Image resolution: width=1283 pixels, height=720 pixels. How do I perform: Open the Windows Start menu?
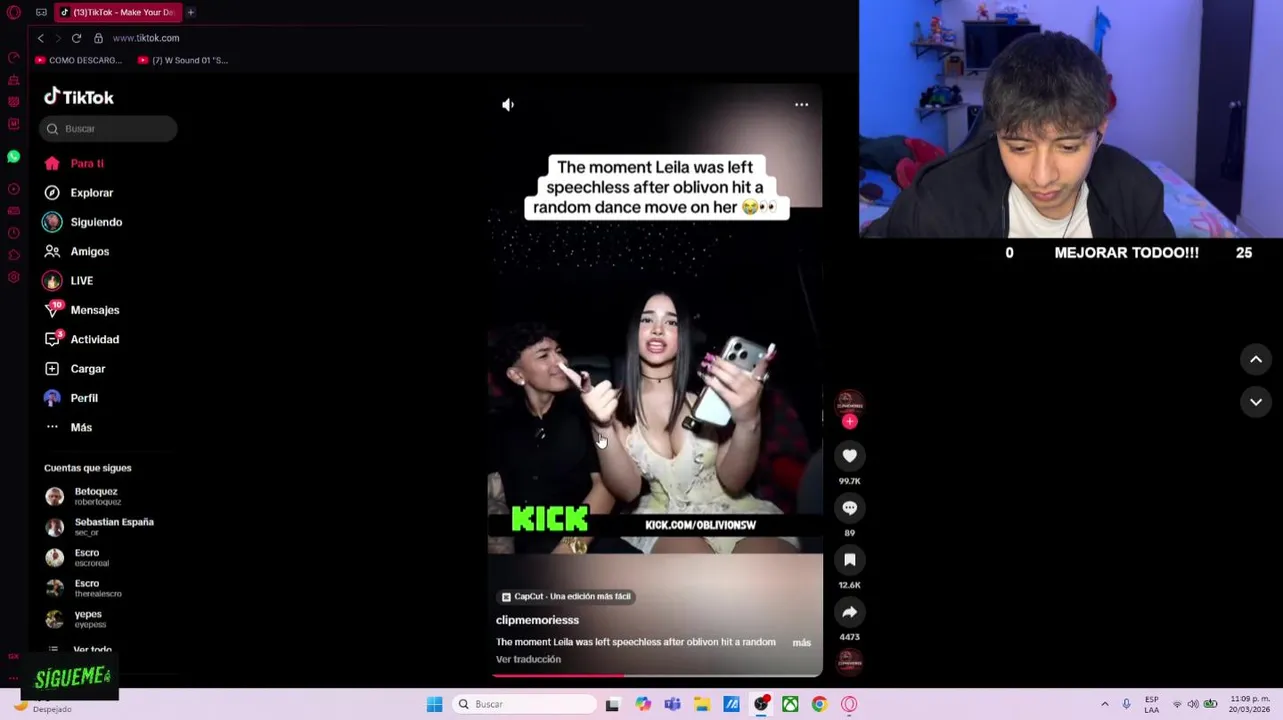click(434, 704)
